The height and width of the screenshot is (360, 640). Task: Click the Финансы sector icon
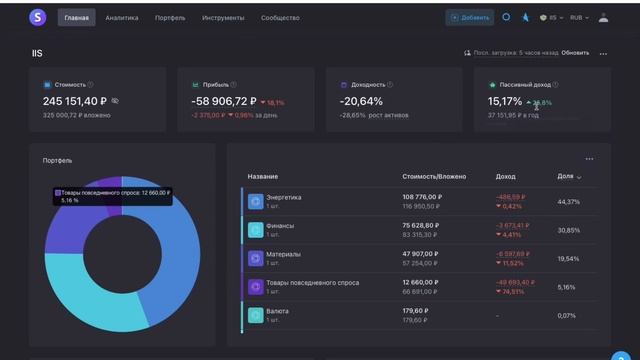pos(256,230)
